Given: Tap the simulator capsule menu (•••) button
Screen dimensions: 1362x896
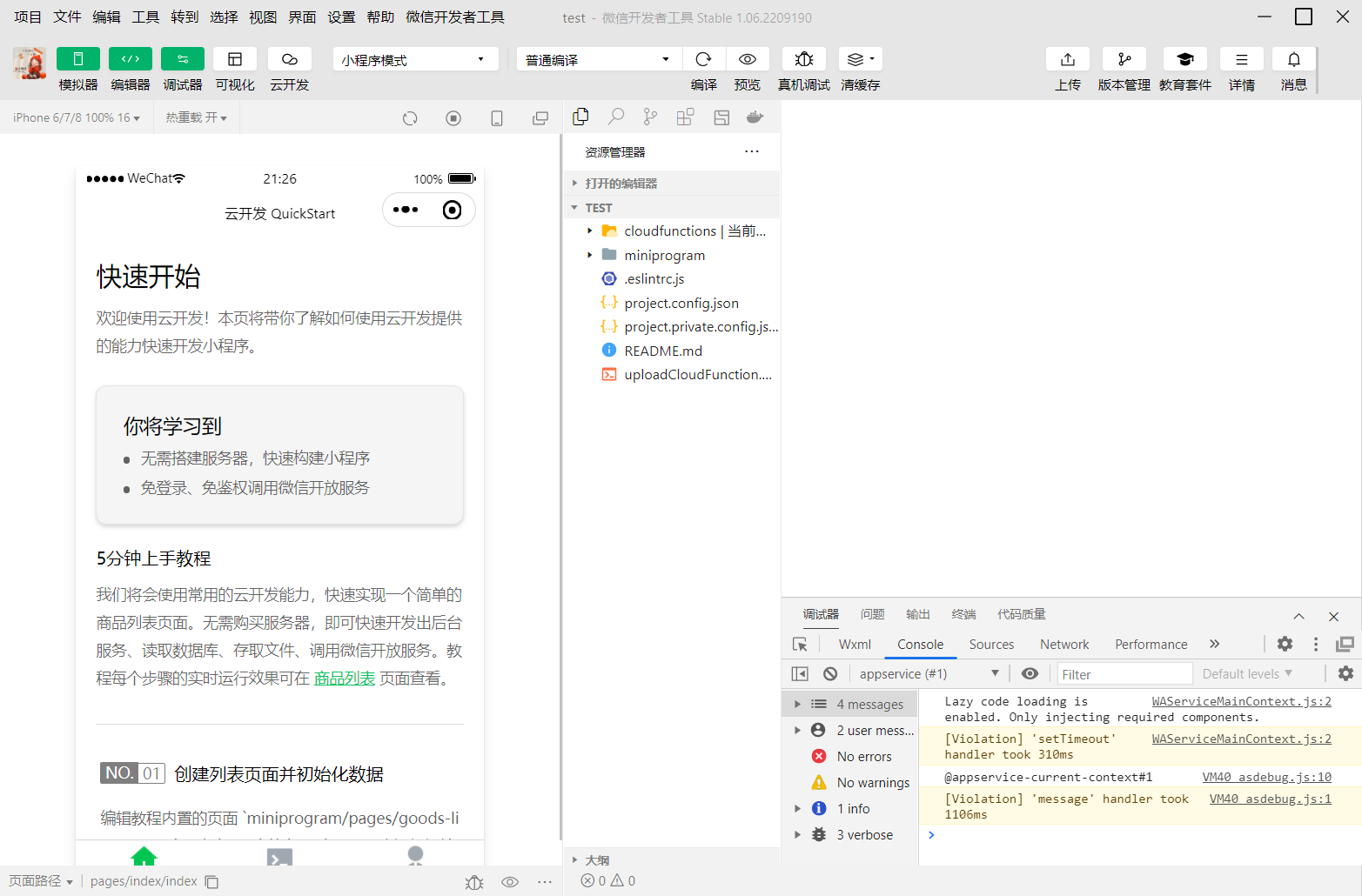Looking at the screenshot, I should point(406,210).
